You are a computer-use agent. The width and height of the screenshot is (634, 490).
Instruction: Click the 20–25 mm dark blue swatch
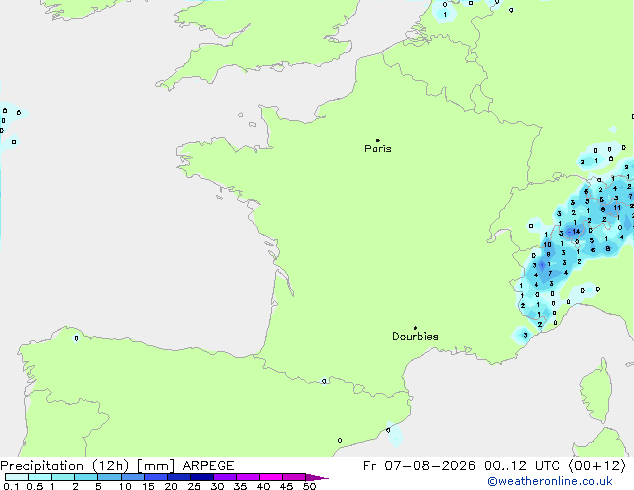click(179, 477)
